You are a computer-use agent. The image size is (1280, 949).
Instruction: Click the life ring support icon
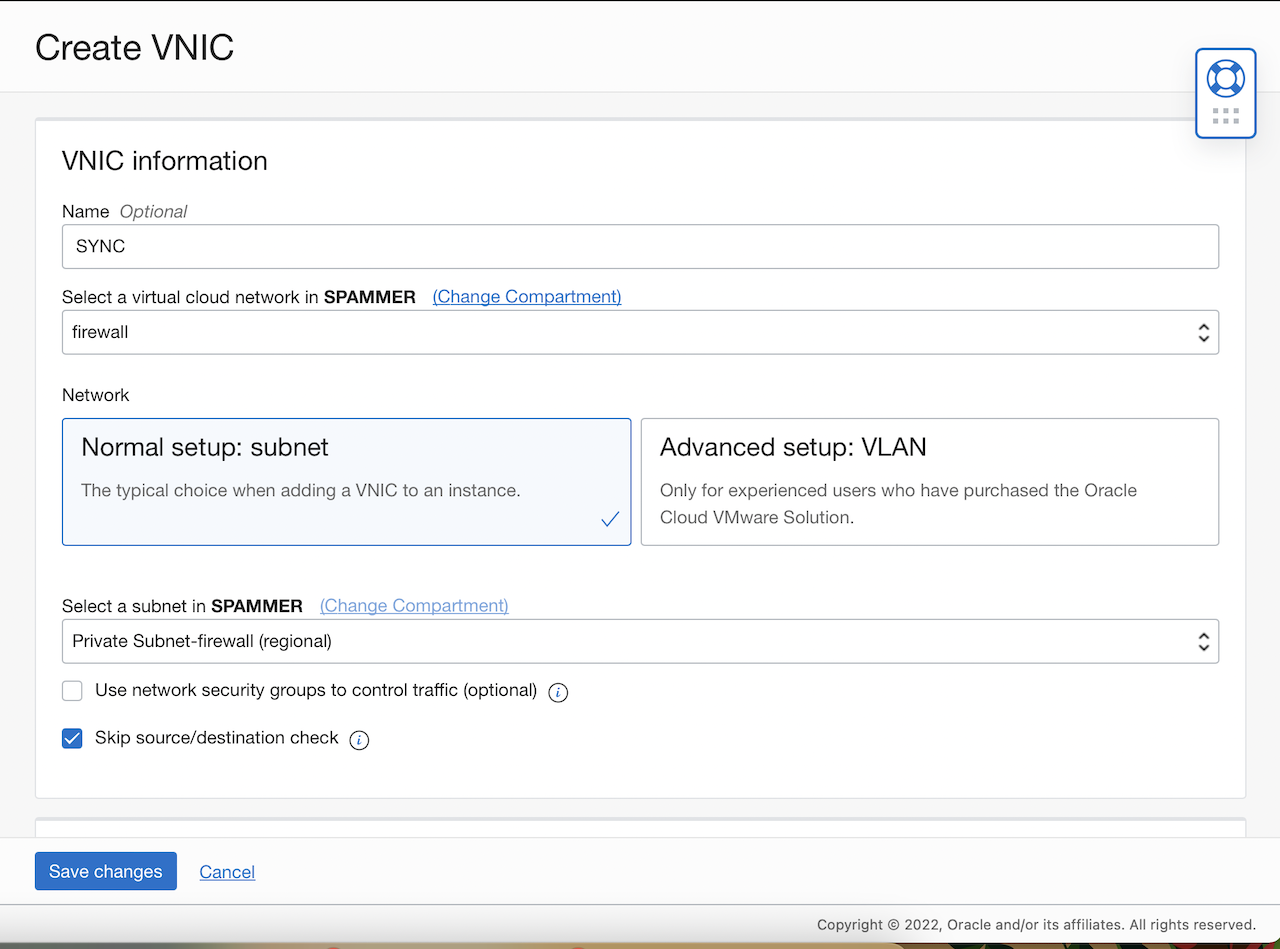point(1225,77)
